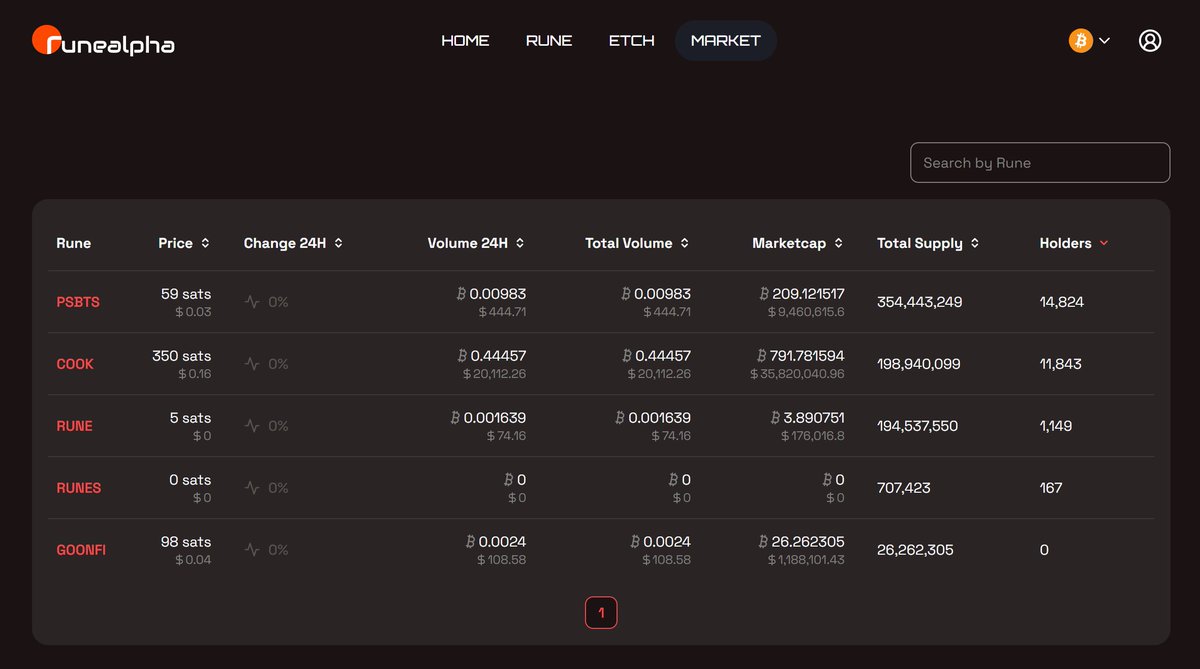Click GOONFI price 98 sats
The image size is (1200, 669).
point(186,542)
